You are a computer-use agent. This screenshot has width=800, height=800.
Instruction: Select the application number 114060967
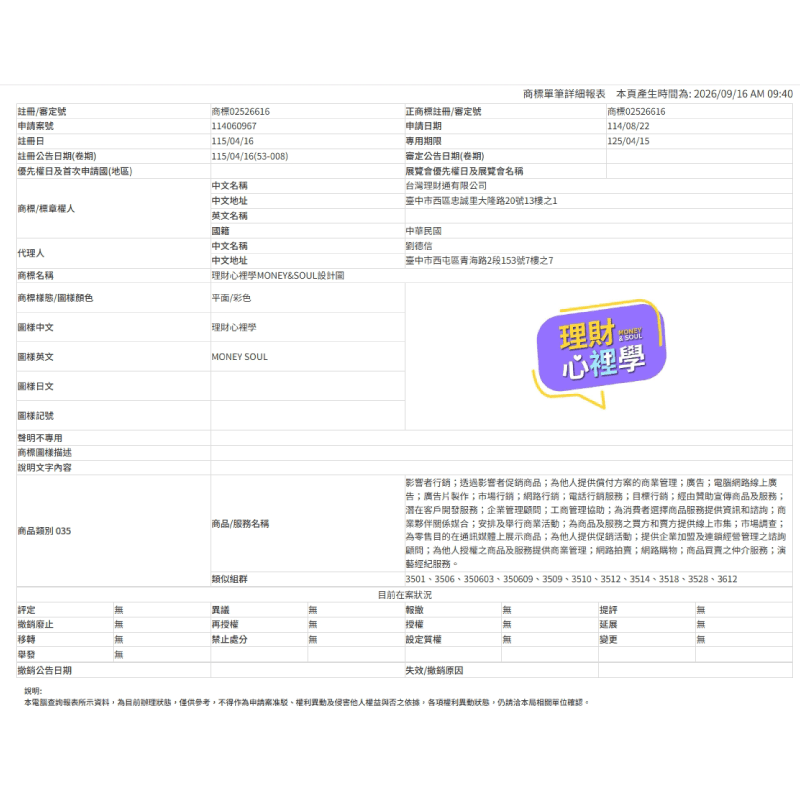(x=234, y=126)
